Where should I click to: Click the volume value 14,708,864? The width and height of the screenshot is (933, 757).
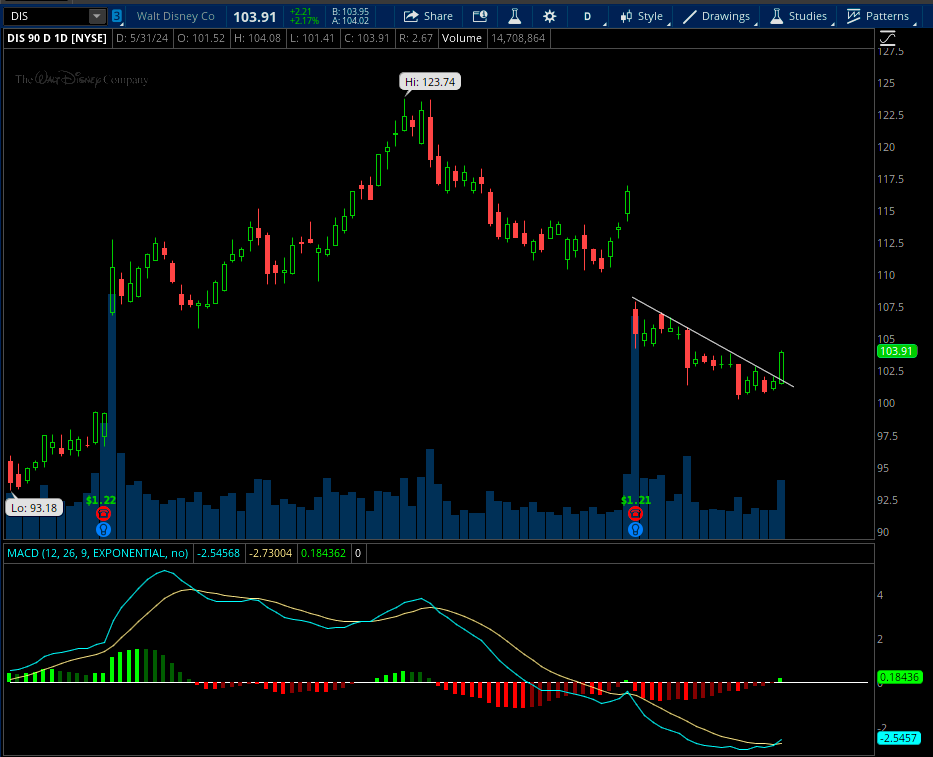(x=518, y=38)
